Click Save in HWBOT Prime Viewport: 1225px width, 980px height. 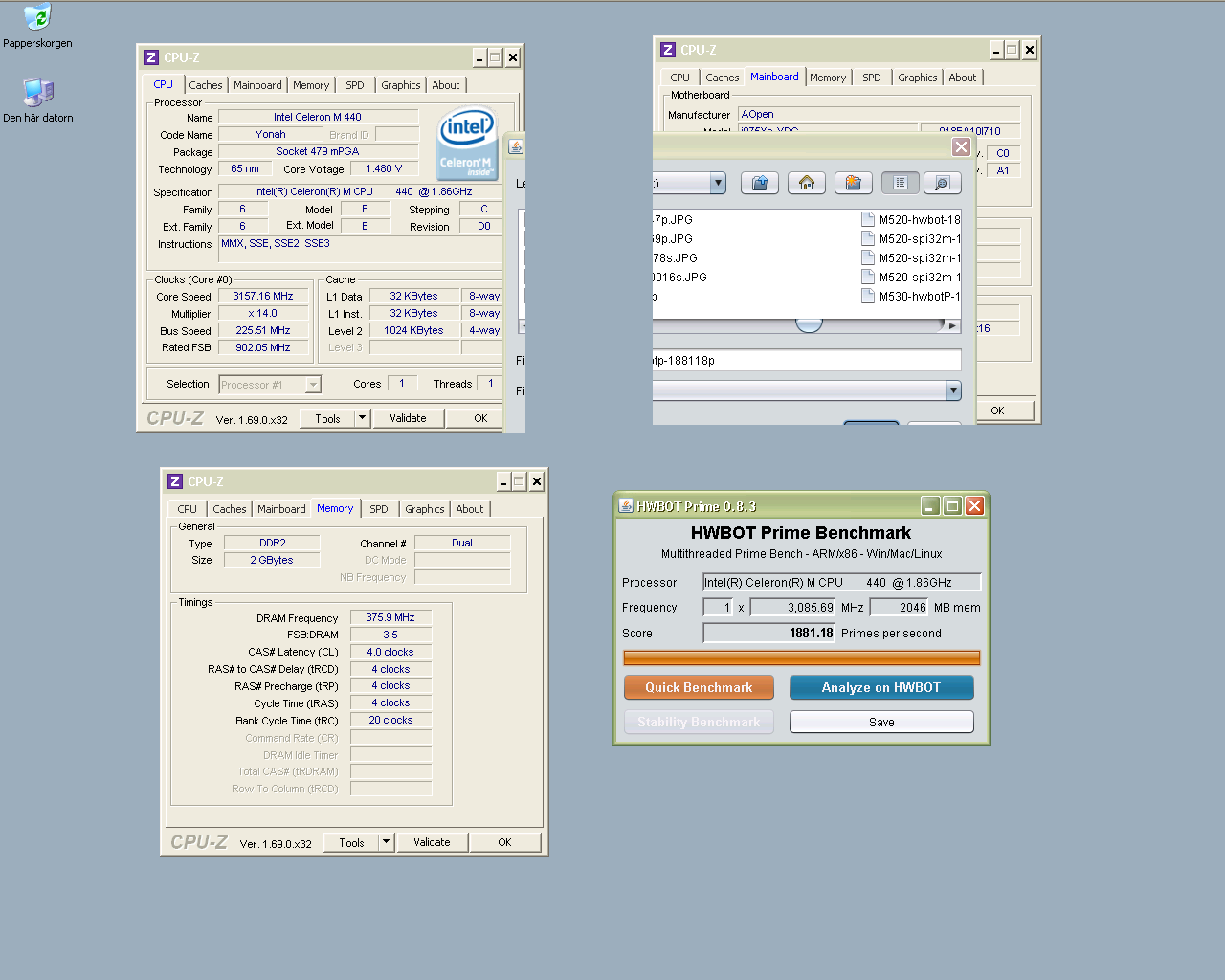pyautogui.click(x=881, y=722)
